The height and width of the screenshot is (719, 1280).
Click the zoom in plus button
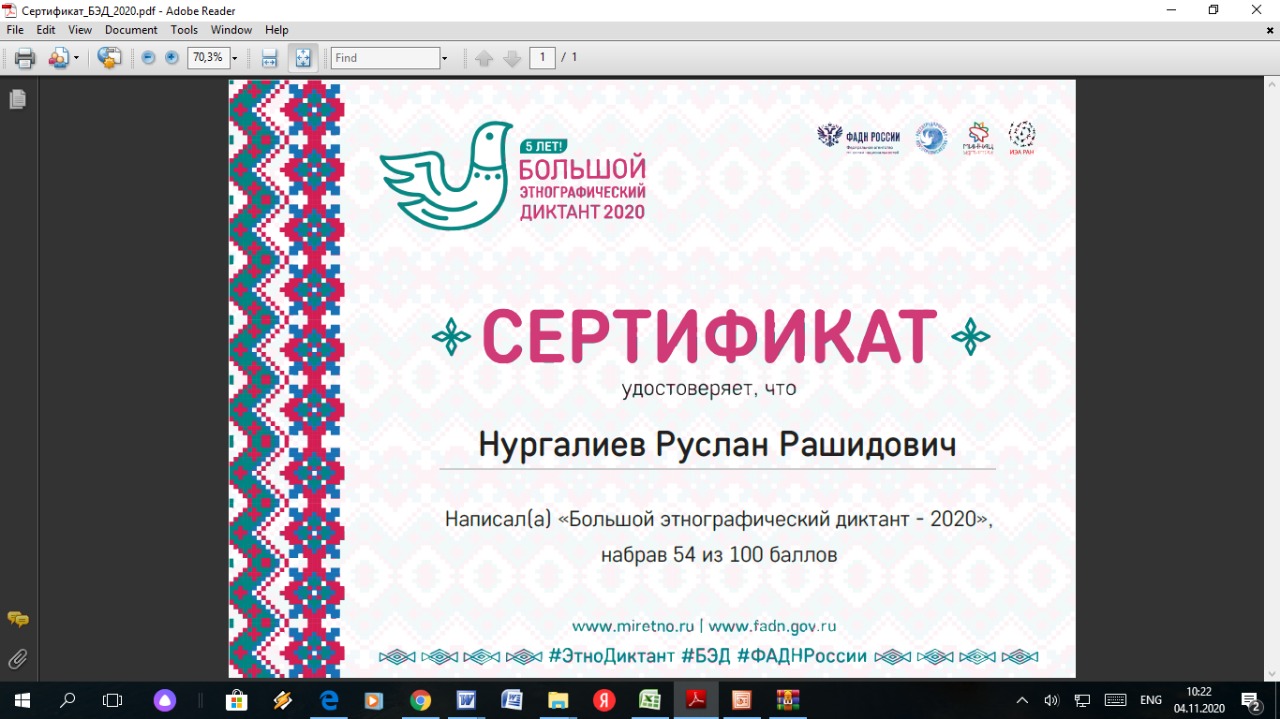tap(171, 58)
